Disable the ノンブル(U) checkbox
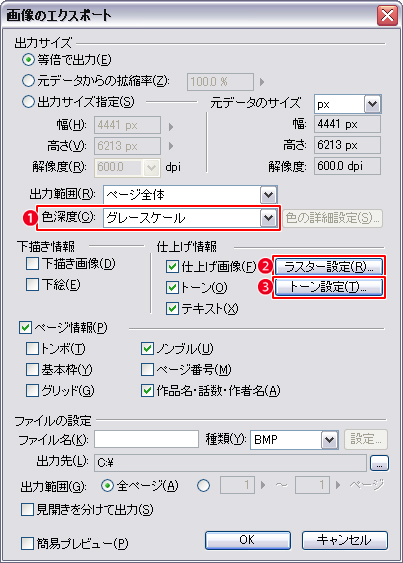 (147, 349)
